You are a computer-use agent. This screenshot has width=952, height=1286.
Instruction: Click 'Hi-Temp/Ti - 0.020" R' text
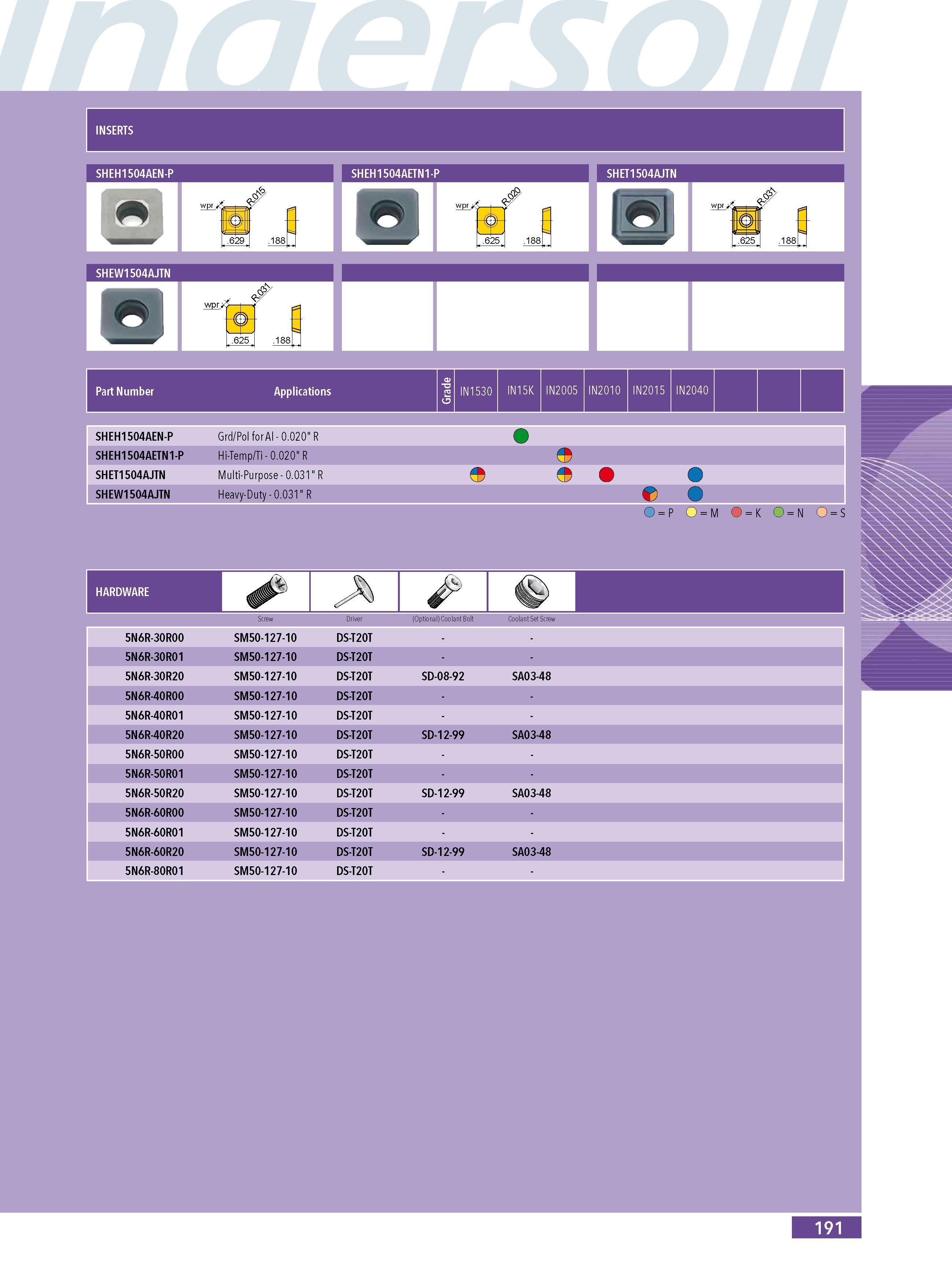(263, 456)
